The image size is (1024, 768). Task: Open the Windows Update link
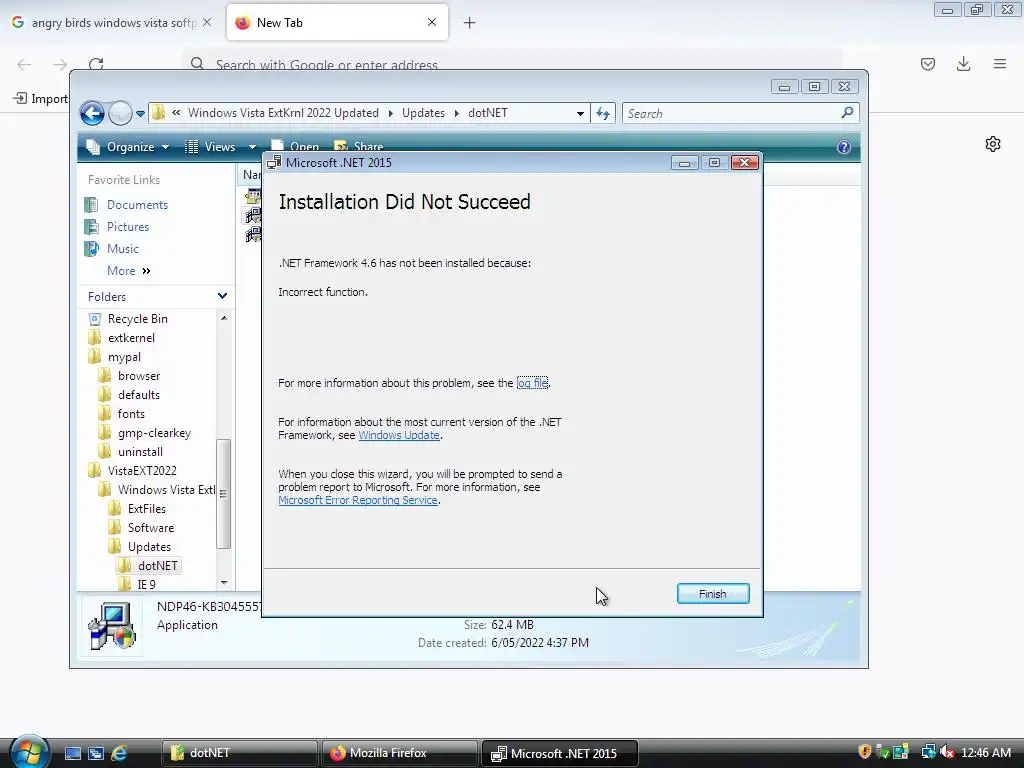pyautogui.click(x=399, y=435)
